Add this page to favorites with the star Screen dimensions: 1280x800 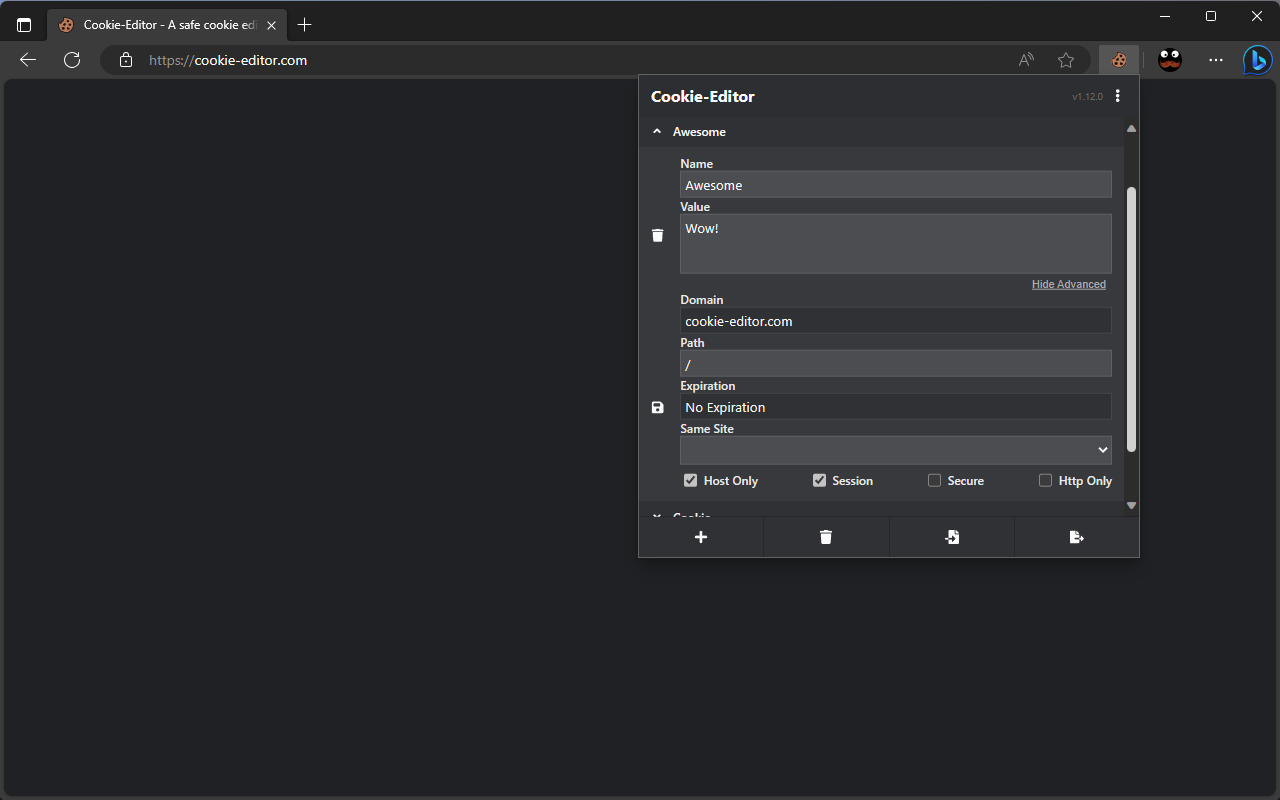click(1066, 60)
